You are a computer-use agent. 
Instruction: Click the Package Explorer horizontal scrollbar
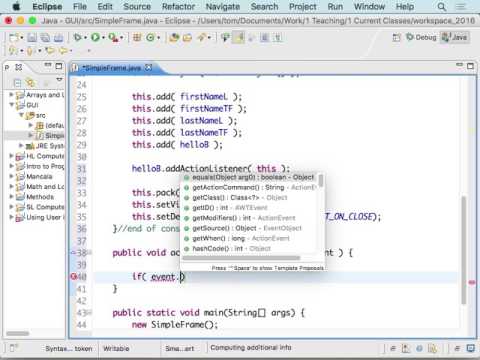point(18,333)
